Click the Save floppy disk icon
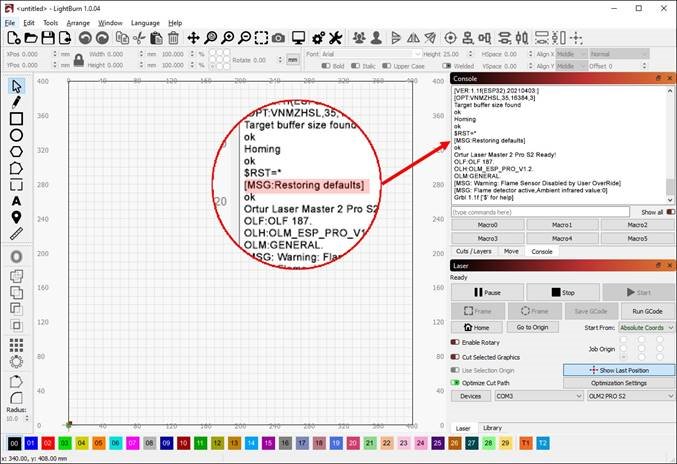 (48, 38)
